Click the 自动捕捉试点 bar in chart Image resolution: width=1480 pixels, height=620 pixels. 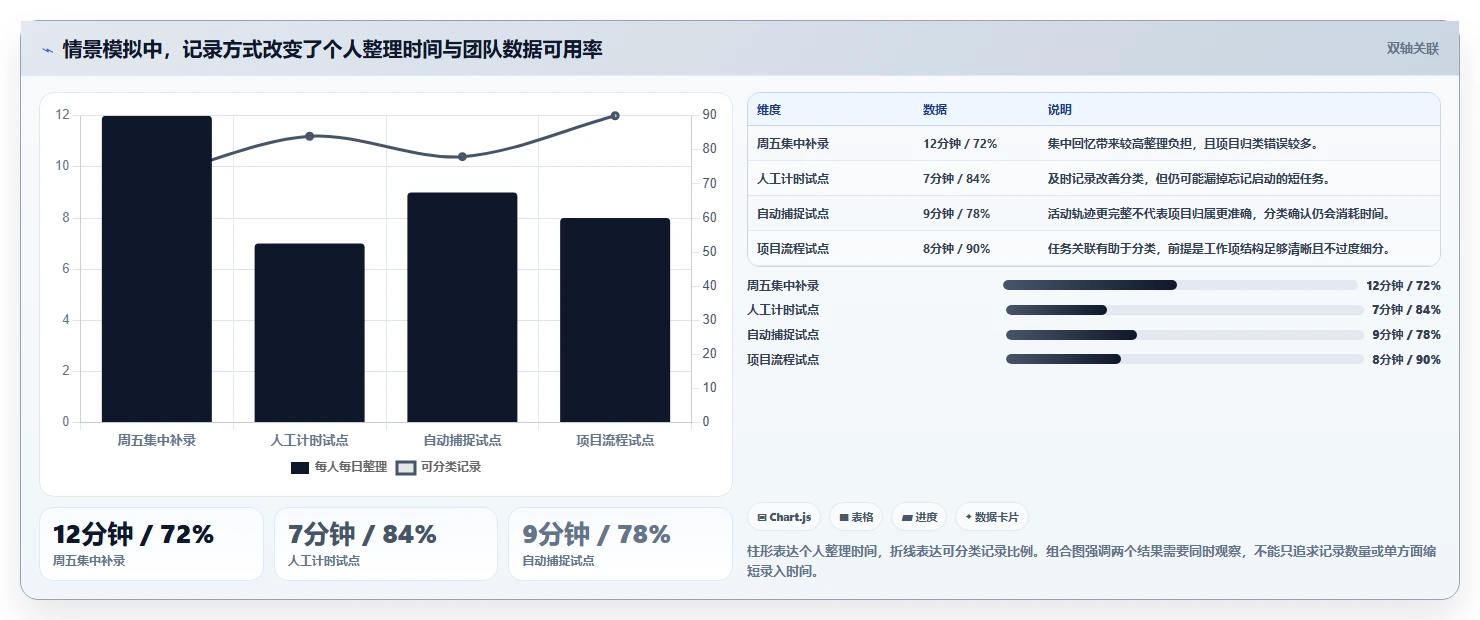pos(462,307)
